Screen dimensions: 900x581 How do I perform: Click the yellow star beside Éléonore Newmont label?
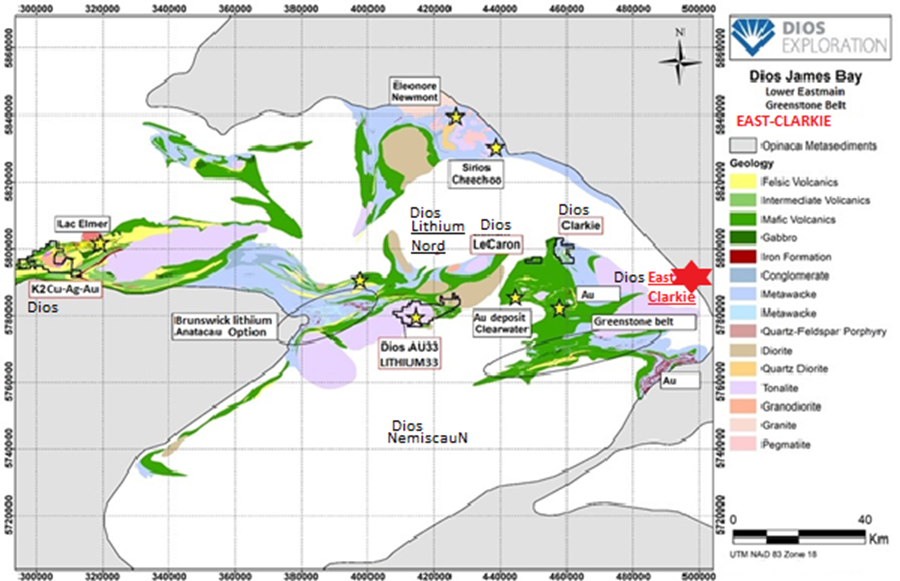[455, 117]
